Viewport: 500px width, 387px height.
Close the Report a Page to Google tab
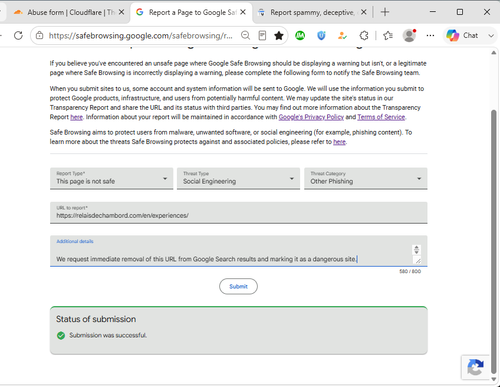click(243, 12)
